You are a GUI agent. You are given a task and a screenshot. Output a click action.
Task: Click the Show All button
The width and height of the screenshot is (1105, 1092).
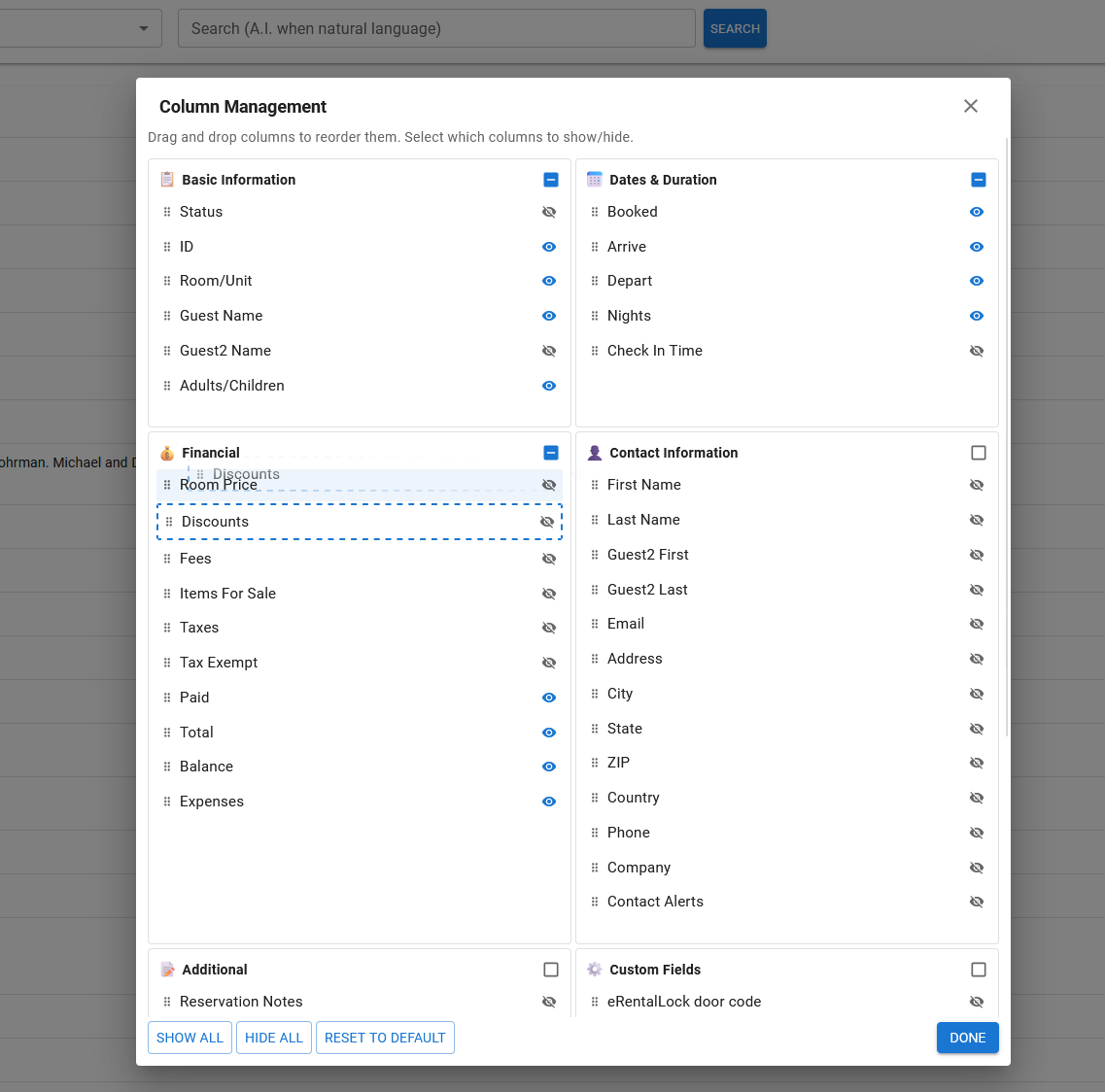pos(190,1038)
